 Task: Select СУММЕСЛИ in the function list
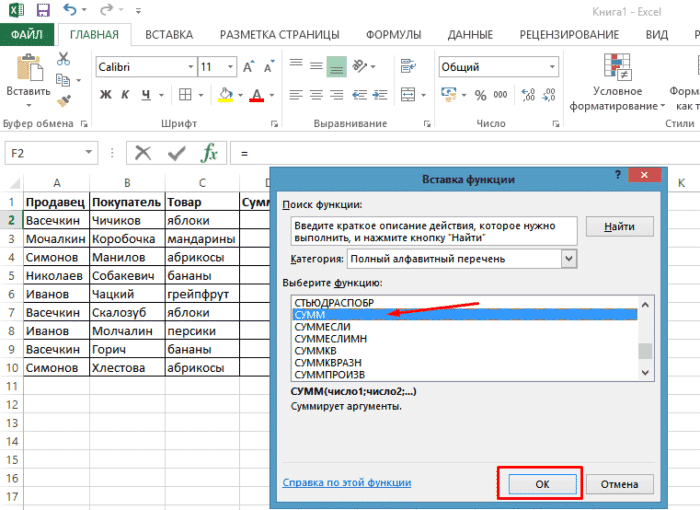[321, 326]
